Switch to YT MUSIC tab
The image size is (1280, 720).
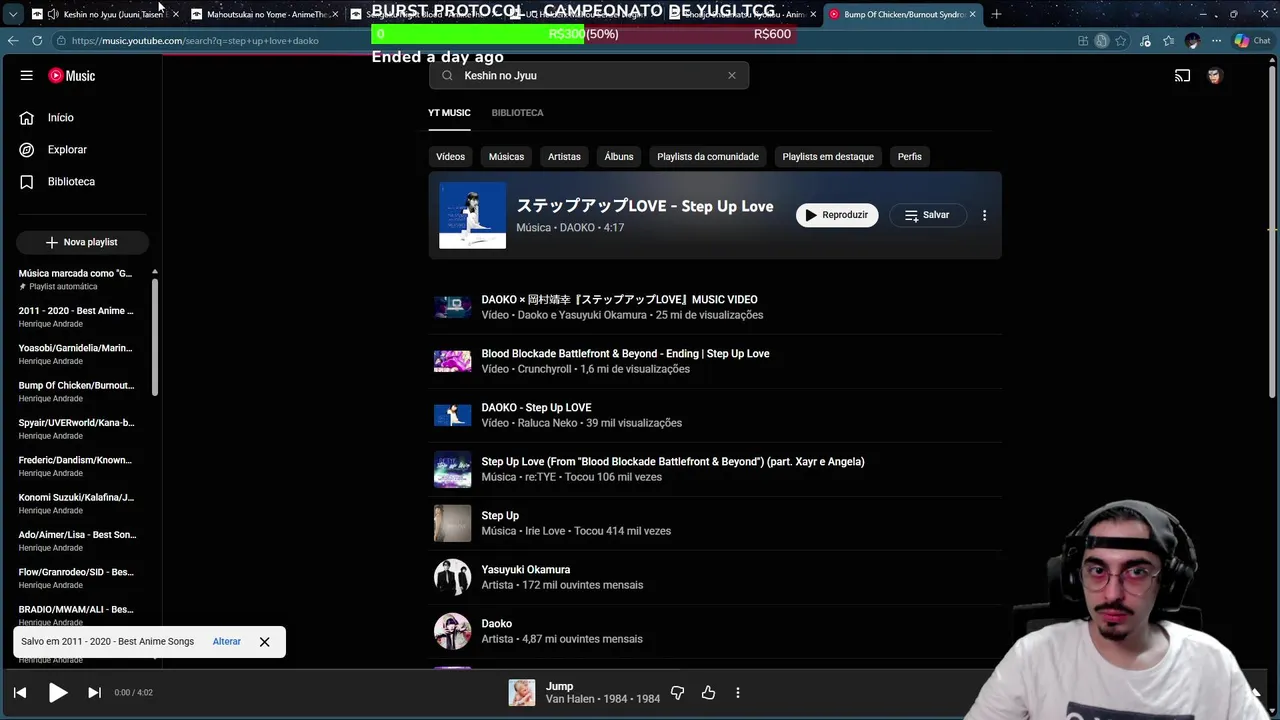(449, 112)
